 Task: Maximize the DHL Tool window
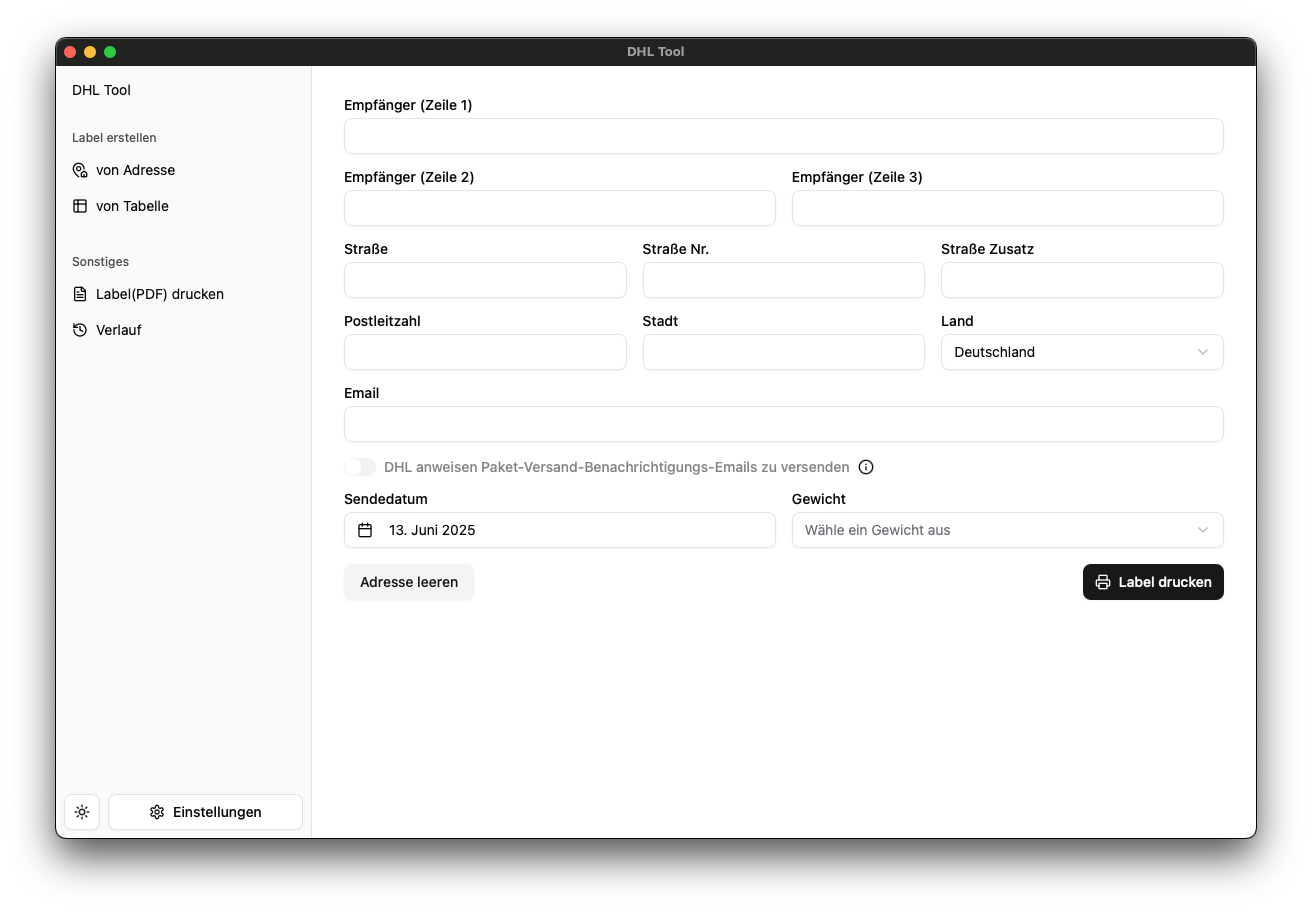point(110,52)
